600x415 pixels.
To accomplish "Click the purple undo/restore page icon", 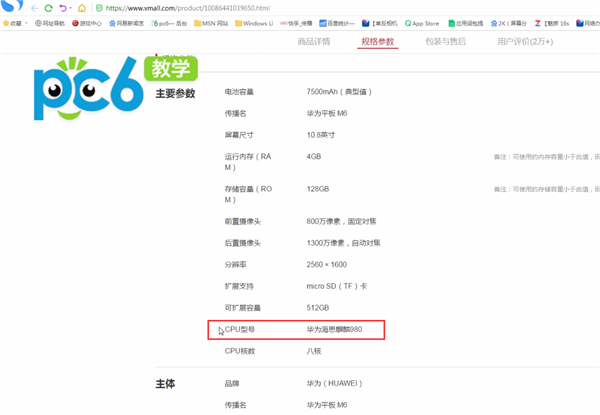I will point(63,8).
